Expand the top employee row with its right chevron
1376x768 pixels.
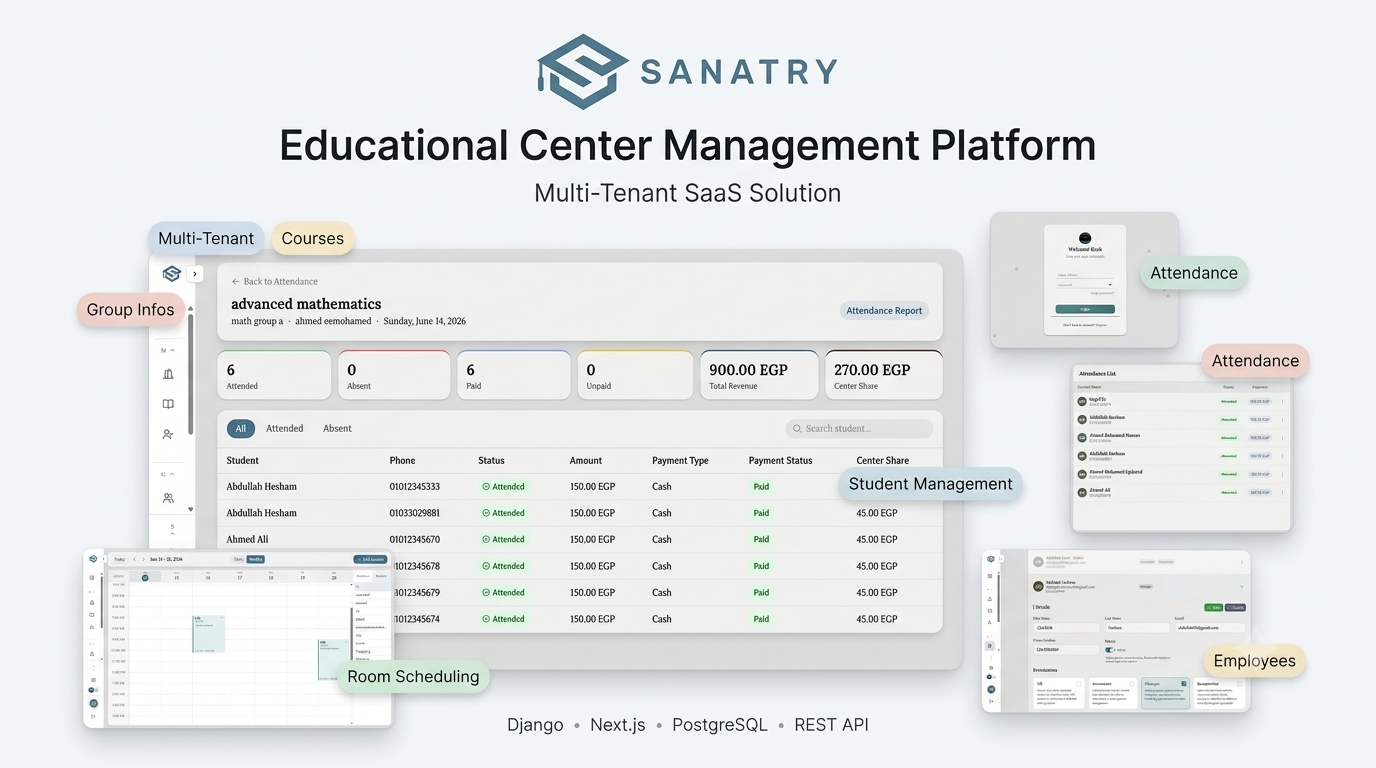[x=1241, y=562]
